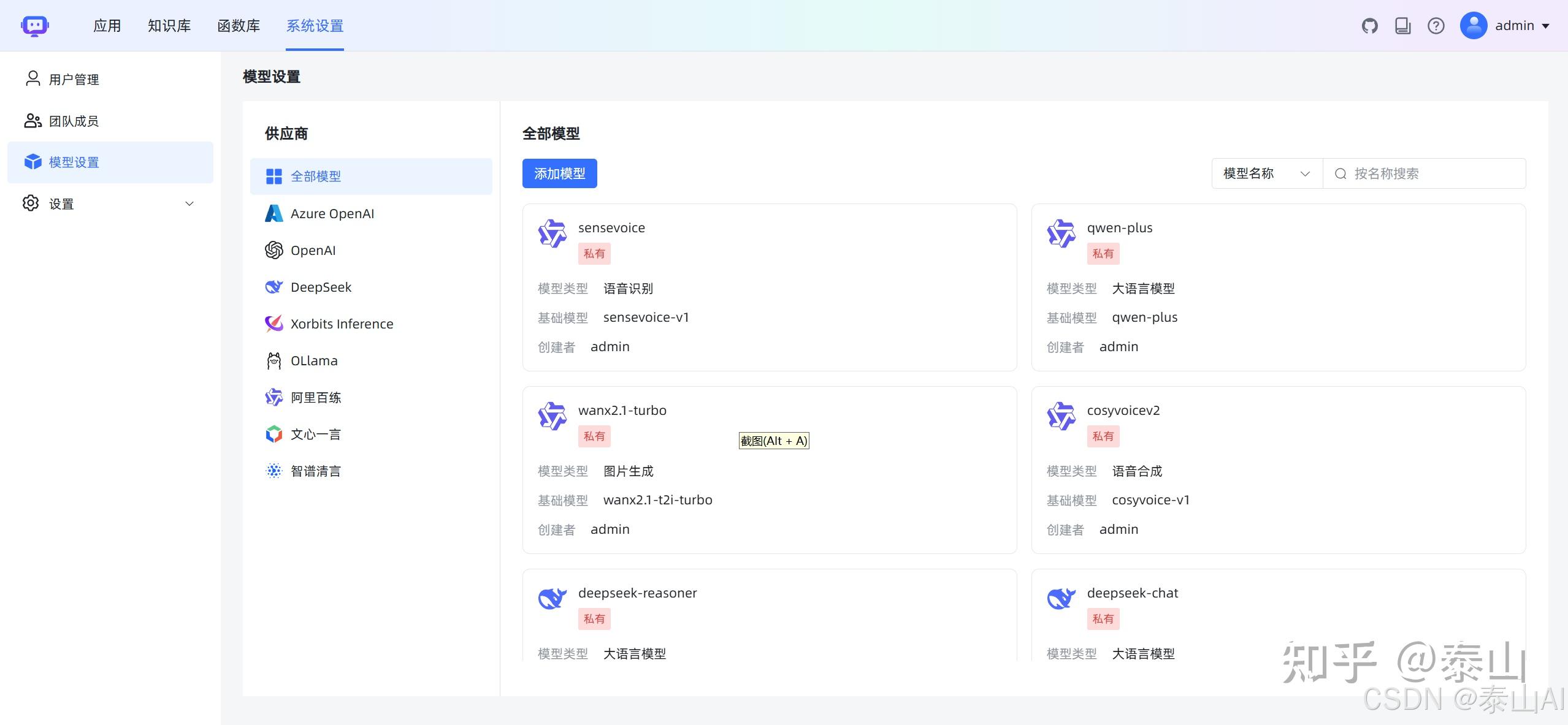Open 团队成员 from the left sidebar

pyautogui.click(x=75, y=121)
